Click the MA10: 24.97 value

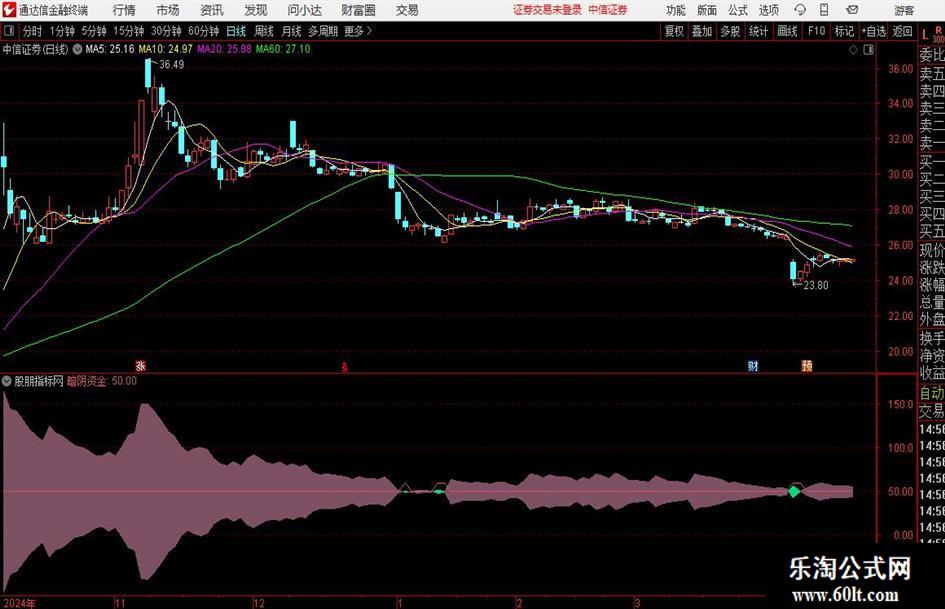[166, 49]
